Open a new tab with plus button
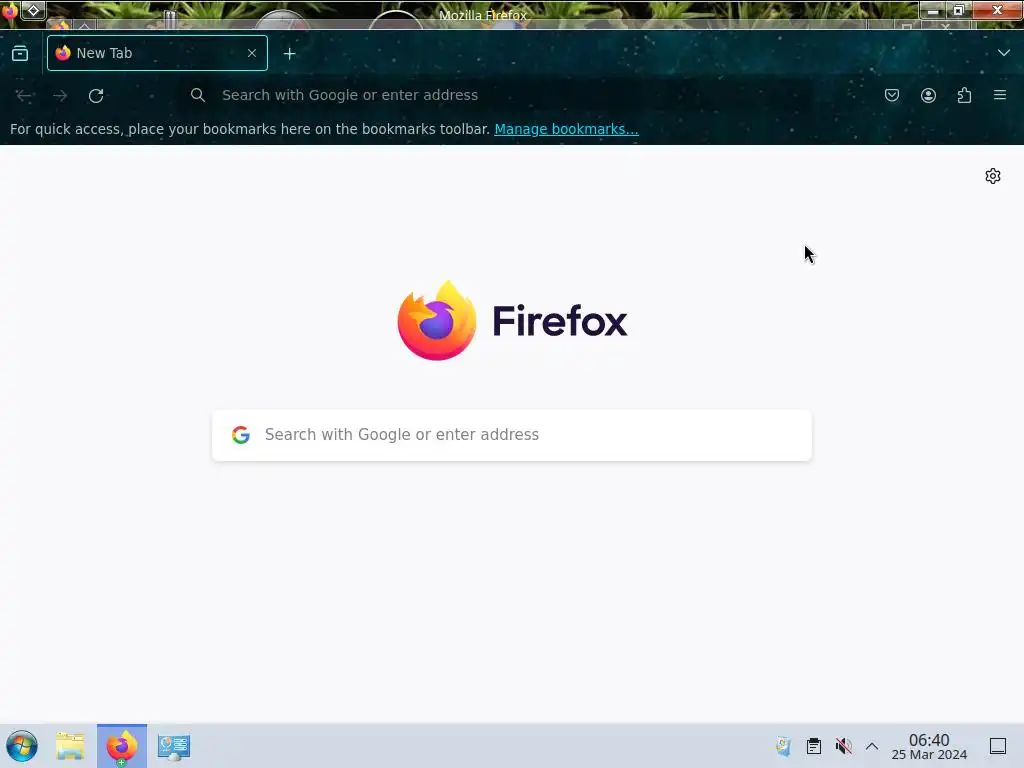Image resolution: width=1024 pixels, height=768 pixels. 289,54
